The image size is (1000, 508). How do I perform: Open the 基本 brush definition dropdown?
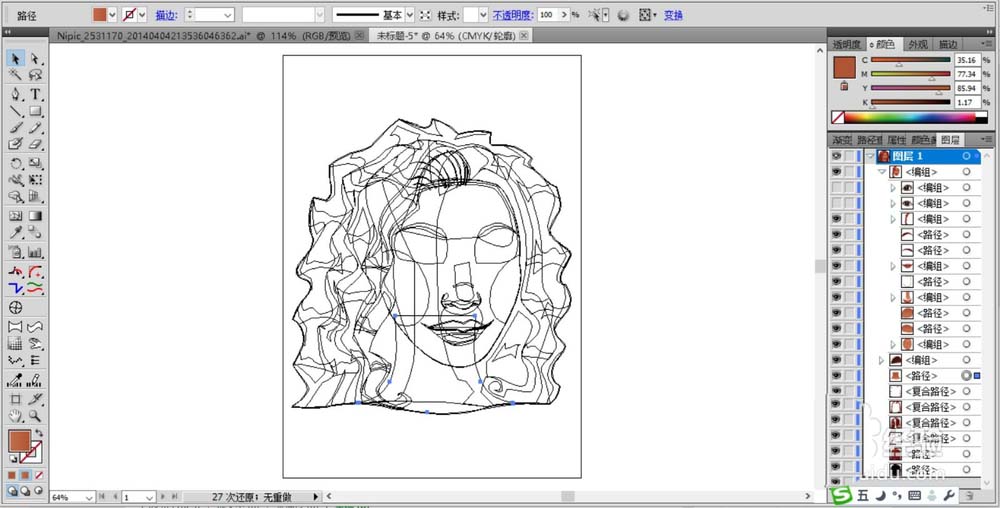409,15
